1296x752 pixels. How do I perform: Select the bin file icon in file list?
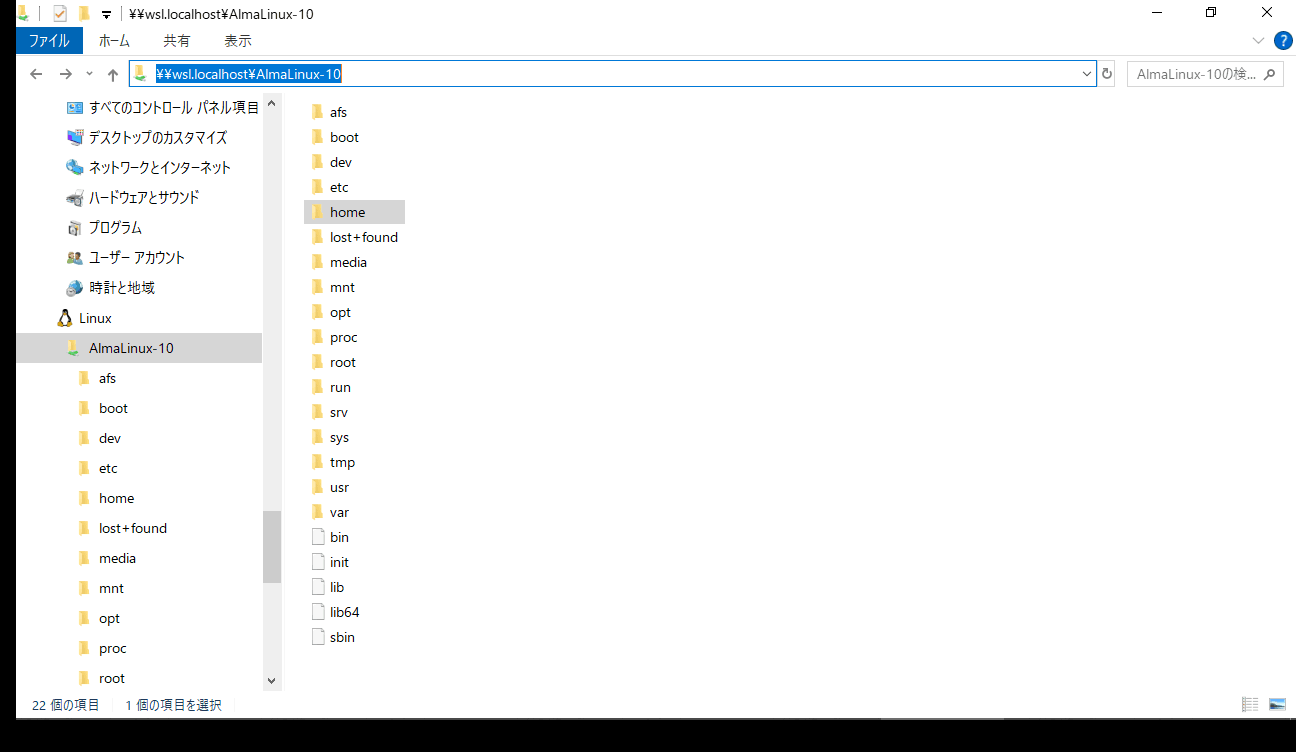[x=318, y=537]
